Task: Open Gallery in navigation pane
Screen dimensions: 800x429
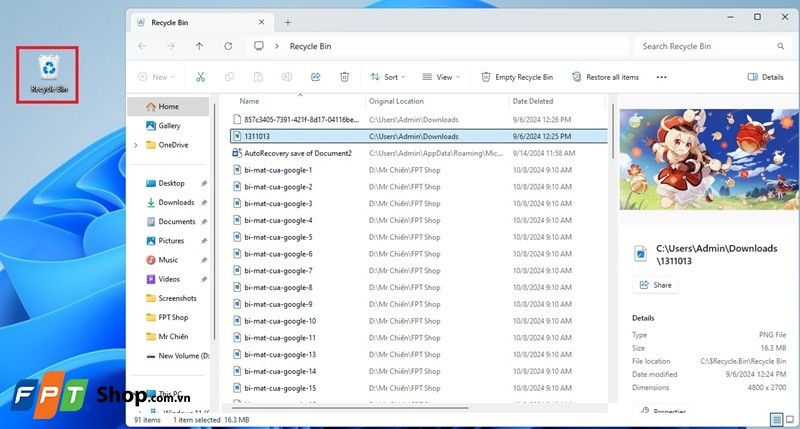Action: (x=168, y=125)
